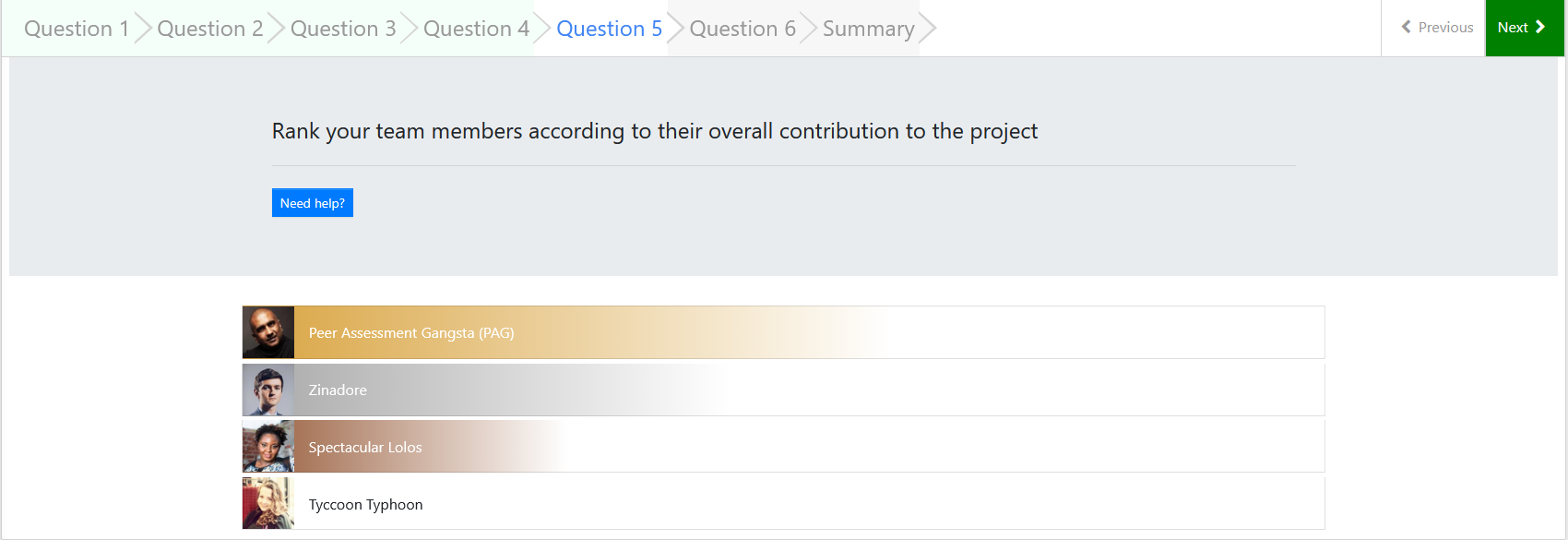Select the Question 5 step
Screen dimensions: 1568x540
[x=609, y=29]
